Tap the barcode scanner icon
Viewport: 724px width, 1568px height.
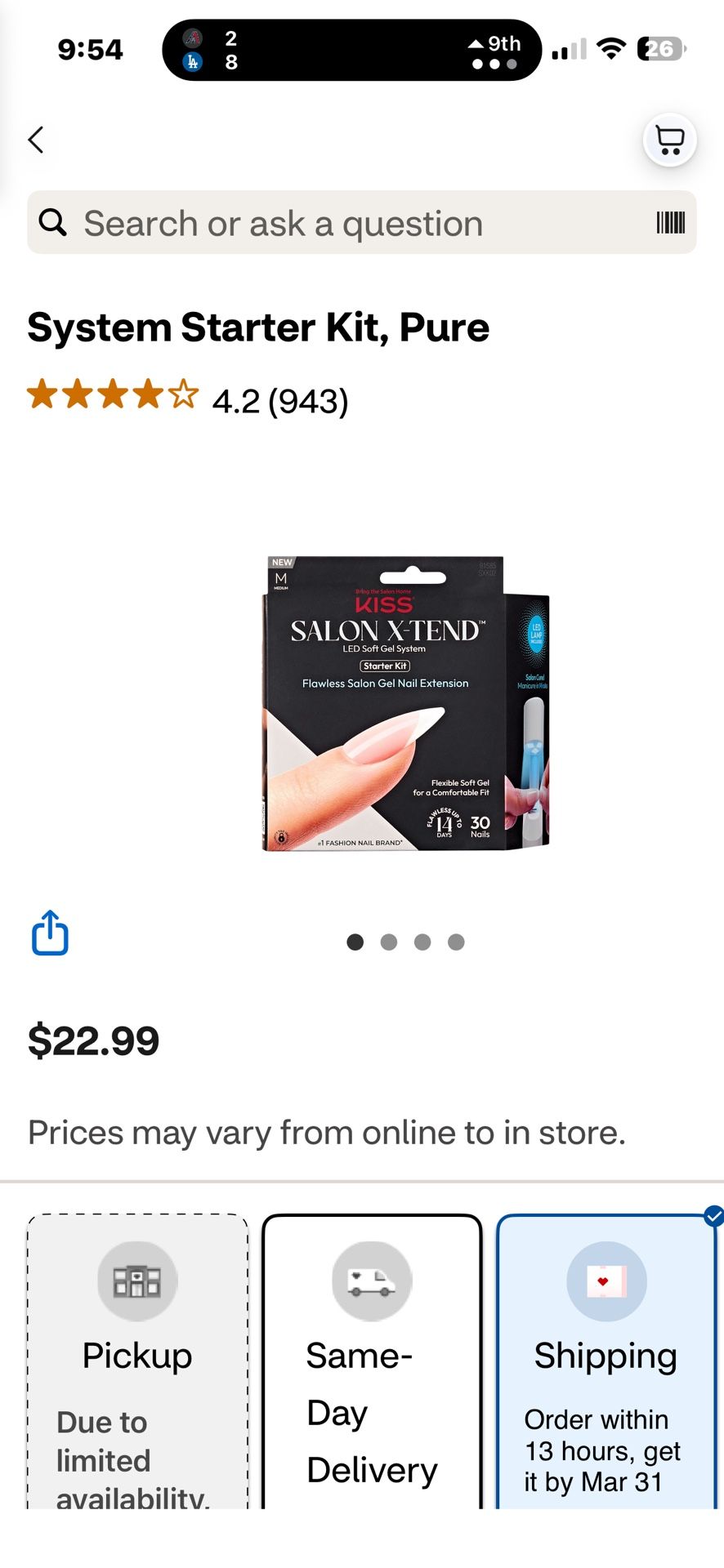(x=671, y=222)
